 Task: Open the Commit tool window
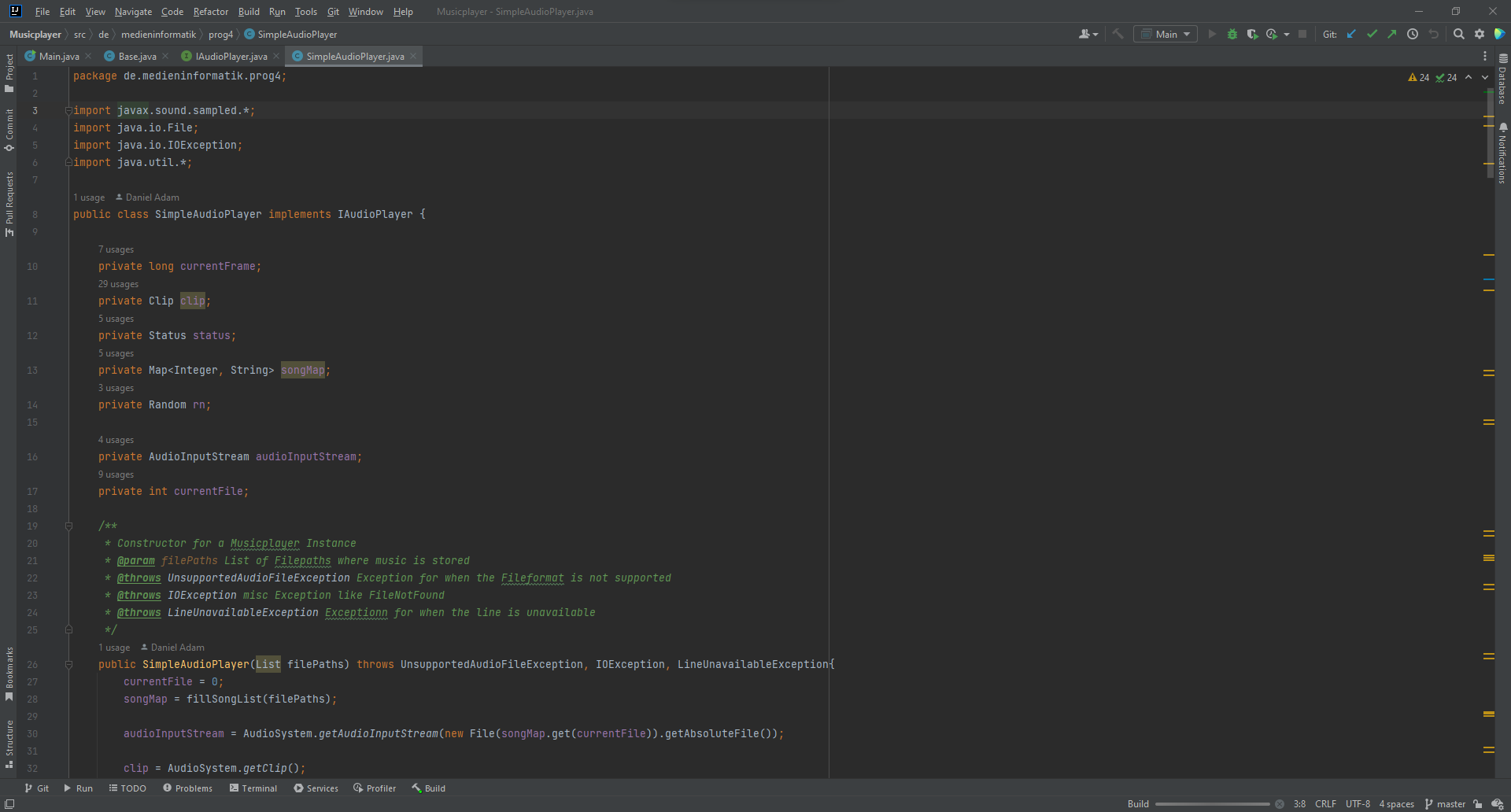[x=9, y=129]
